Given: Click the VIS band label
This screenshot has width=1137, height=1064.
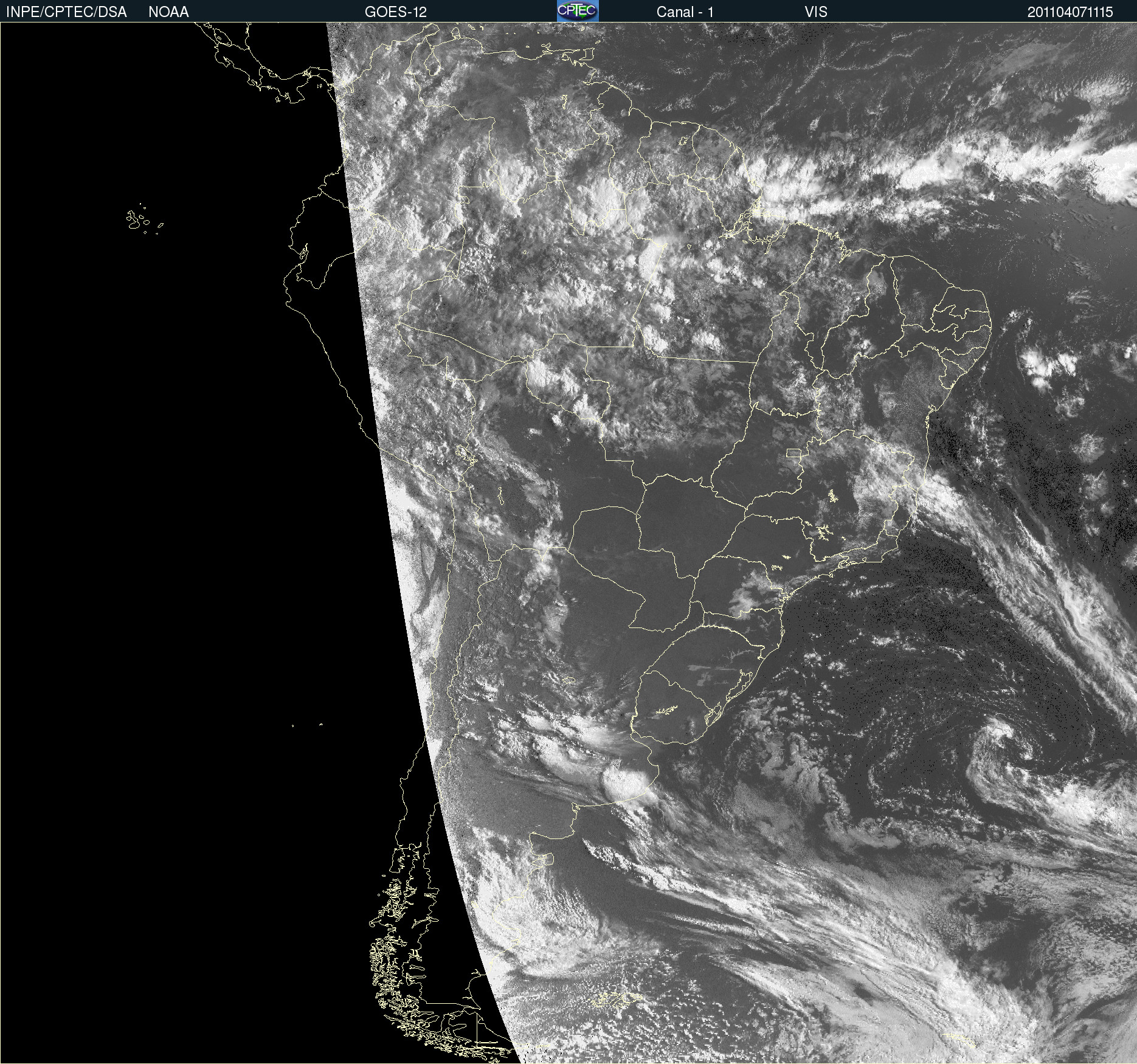Looking at the screenshot, I should (816, 12).
